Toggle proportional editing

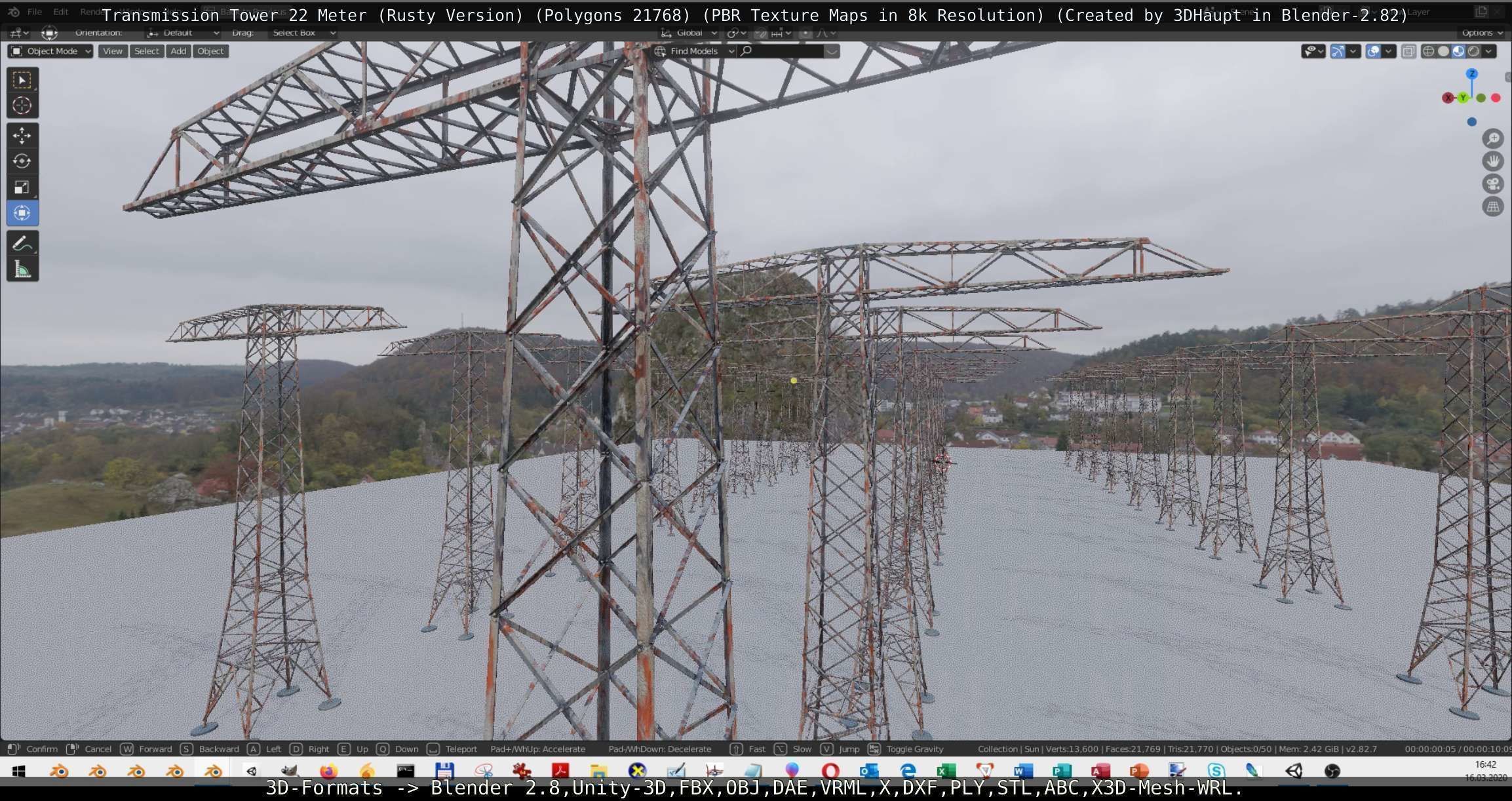805,33
